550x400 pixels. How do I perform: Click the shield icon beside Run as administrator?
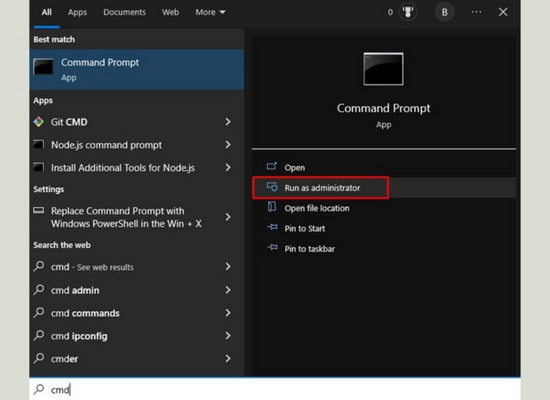[x=272, y=187]
